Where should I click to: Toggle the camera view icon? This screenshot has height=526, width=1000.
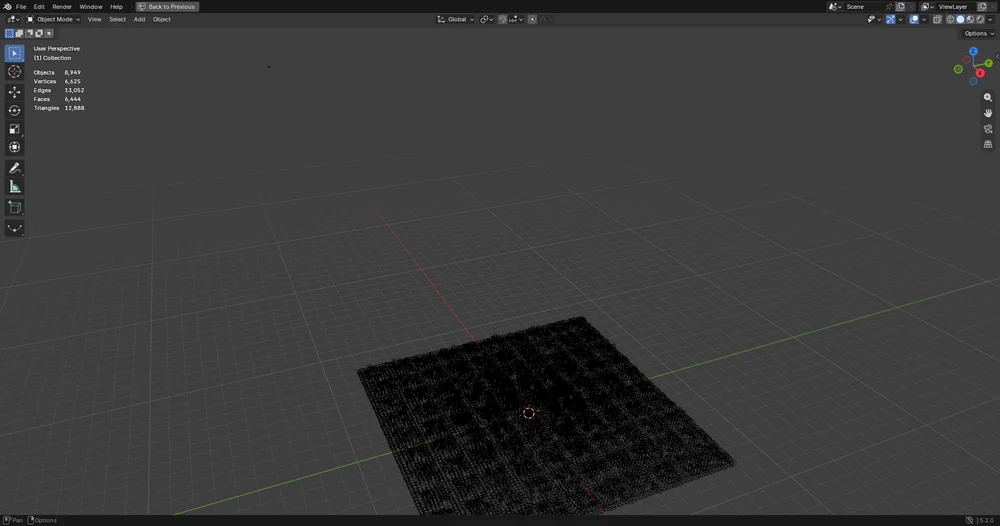(988, 129)
